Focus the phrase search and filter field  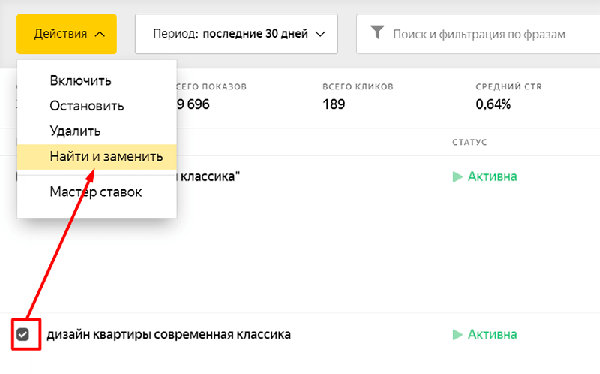pos(478,34)
